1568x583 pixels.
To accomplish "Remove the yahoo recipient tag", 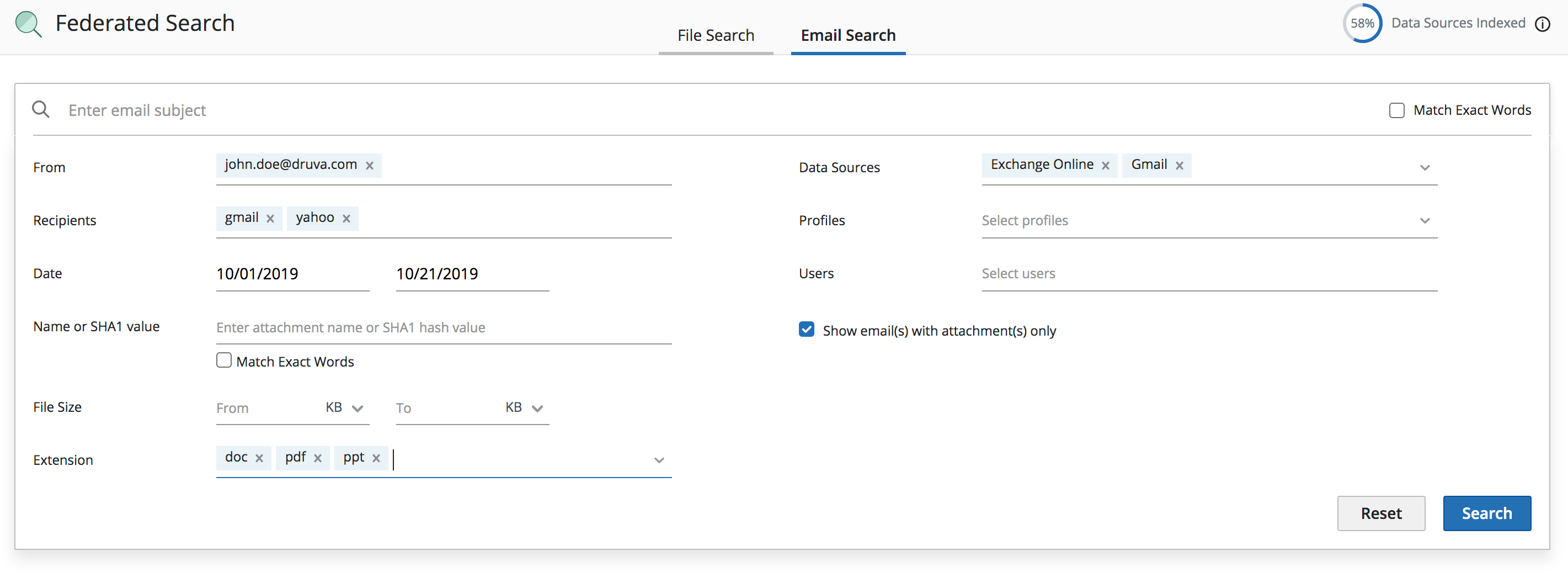I will (346, 219).
